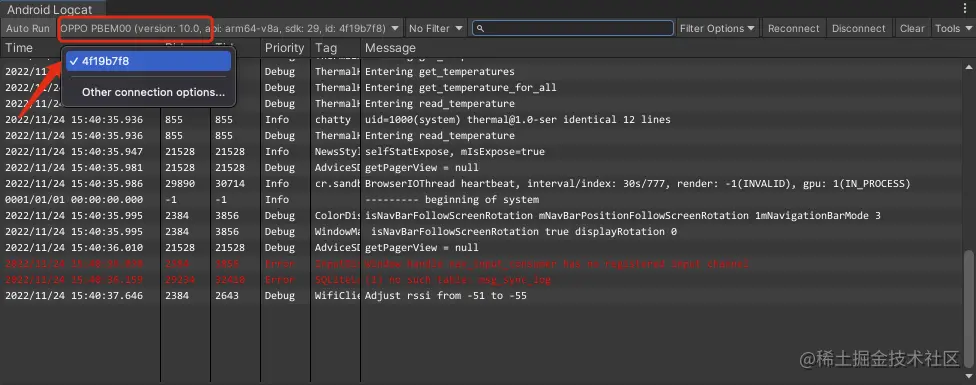The image size is (976, 385).
Task: Select device 4f19b7f8 in the popup menu
Action: [149, 61]
